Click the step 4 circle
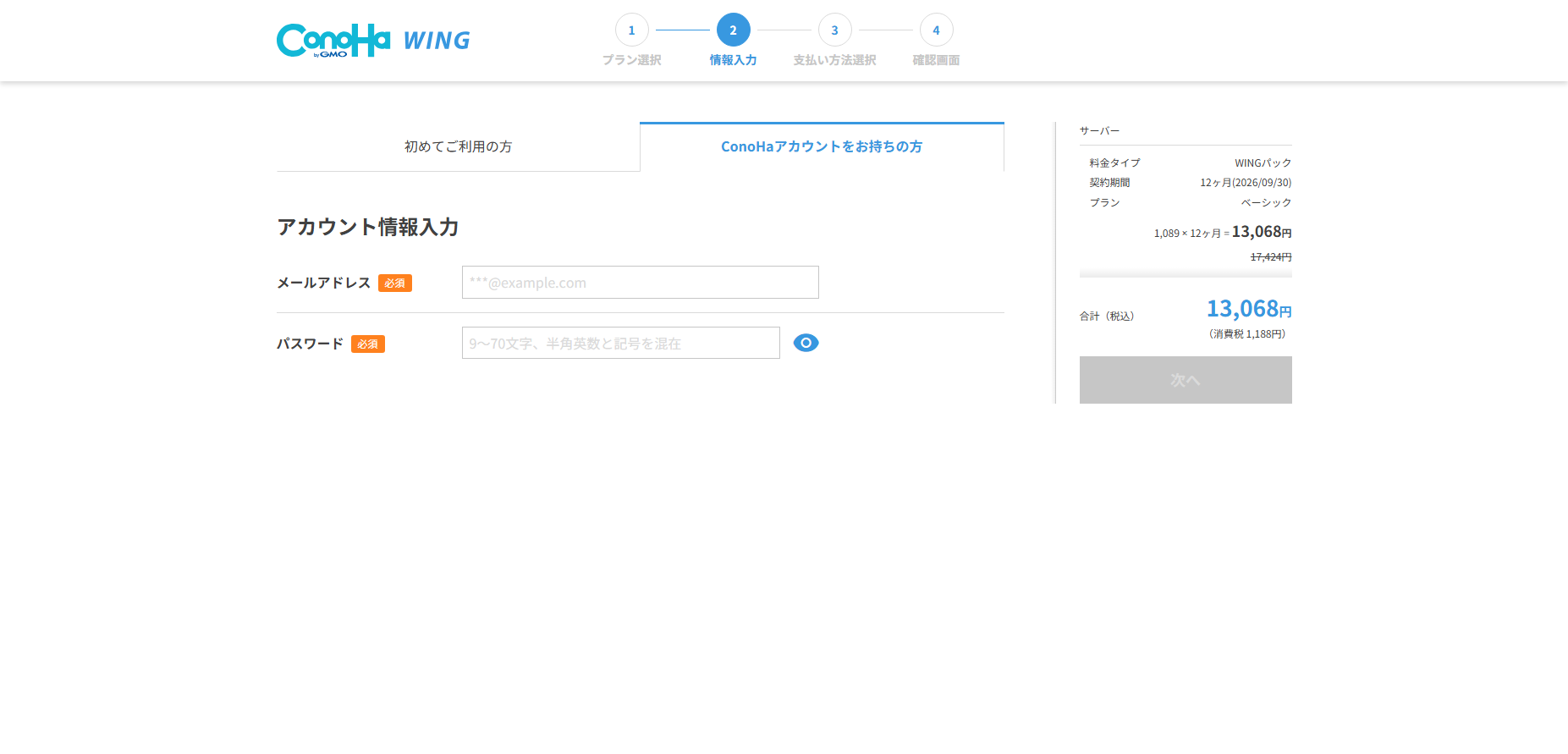The image size is (1568, 754). (936, 30)
